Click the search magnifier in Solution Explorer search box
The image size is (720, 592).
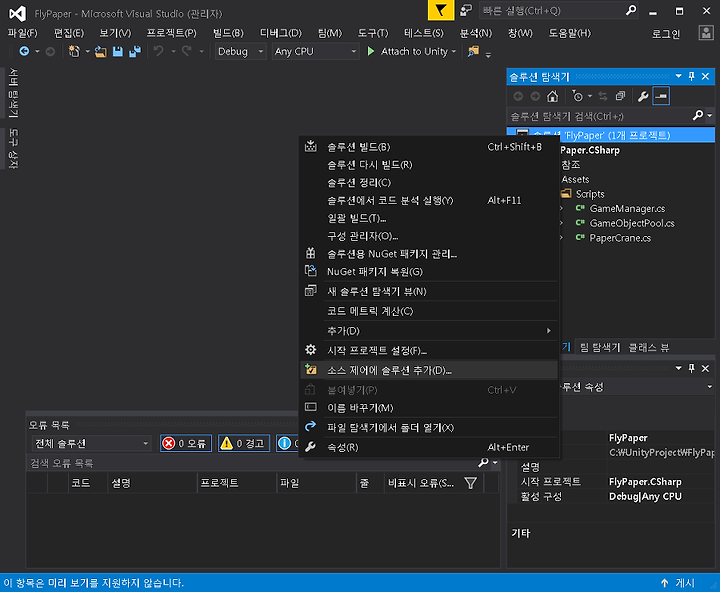pos(698,116)
